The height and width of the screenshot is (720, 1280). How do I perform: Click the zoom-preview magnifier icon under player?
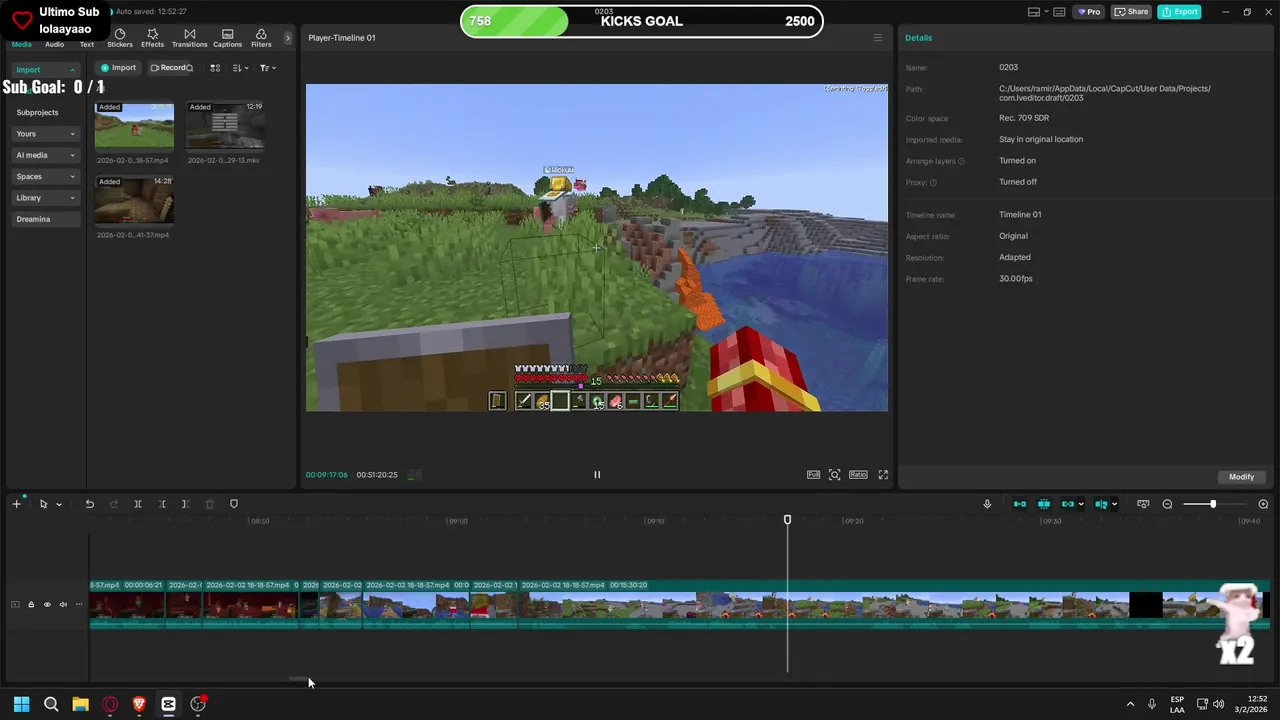click(x=835, y=475)
